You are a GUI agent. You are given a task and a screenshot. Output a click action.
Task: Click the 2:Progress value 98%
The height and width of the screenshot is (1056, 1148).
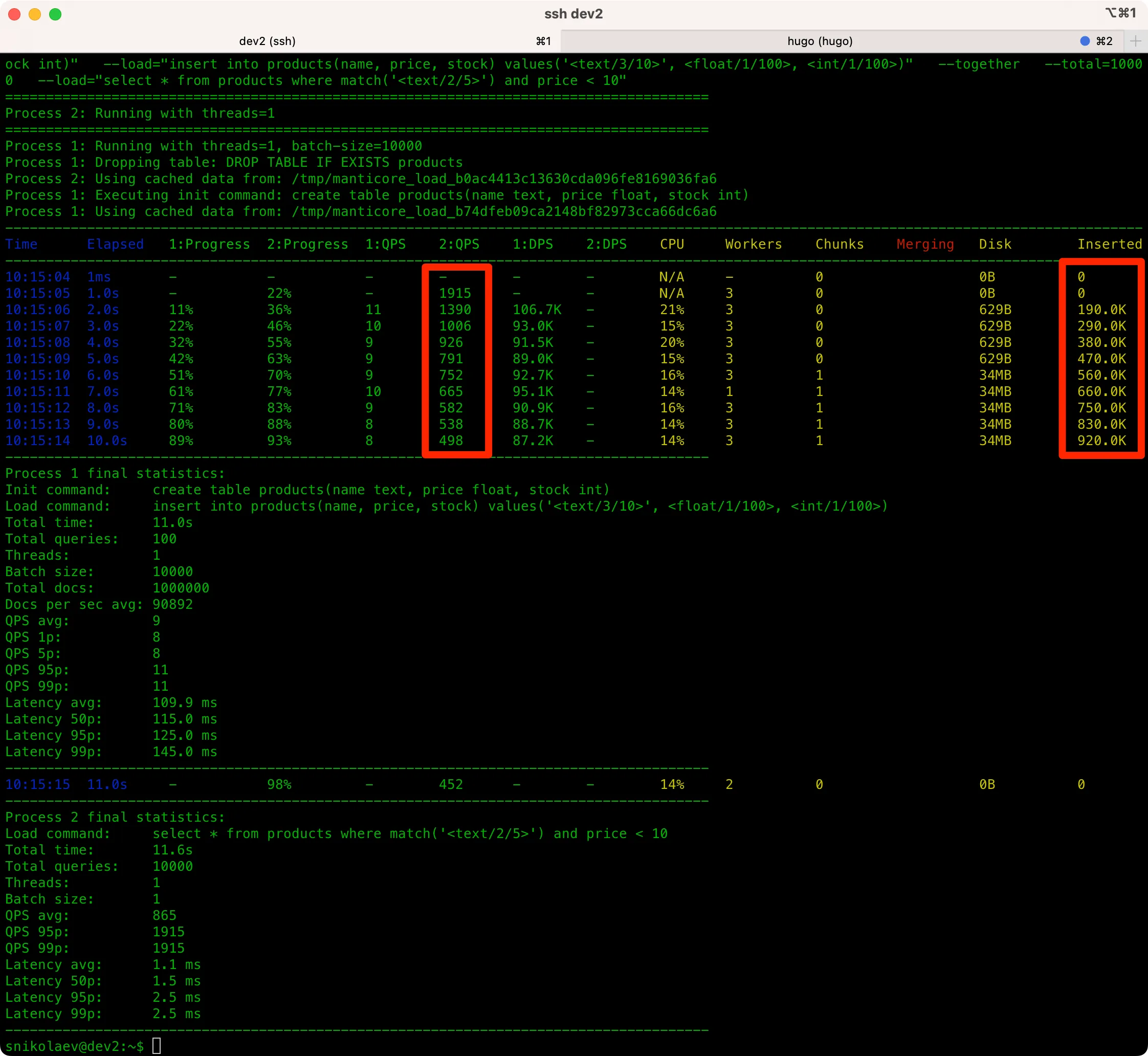click(279, 784)
